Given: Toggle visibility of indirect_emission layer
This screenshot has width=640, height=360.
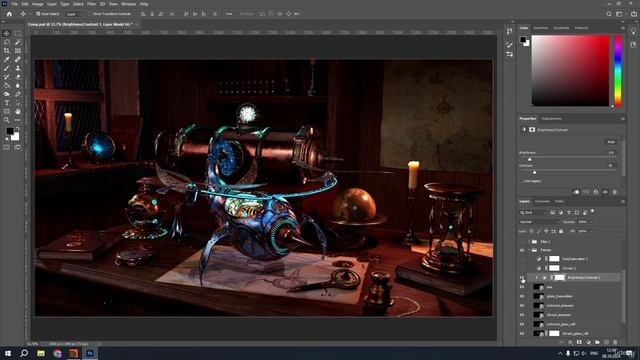Looking at the screenshot, I should (522, 306).
